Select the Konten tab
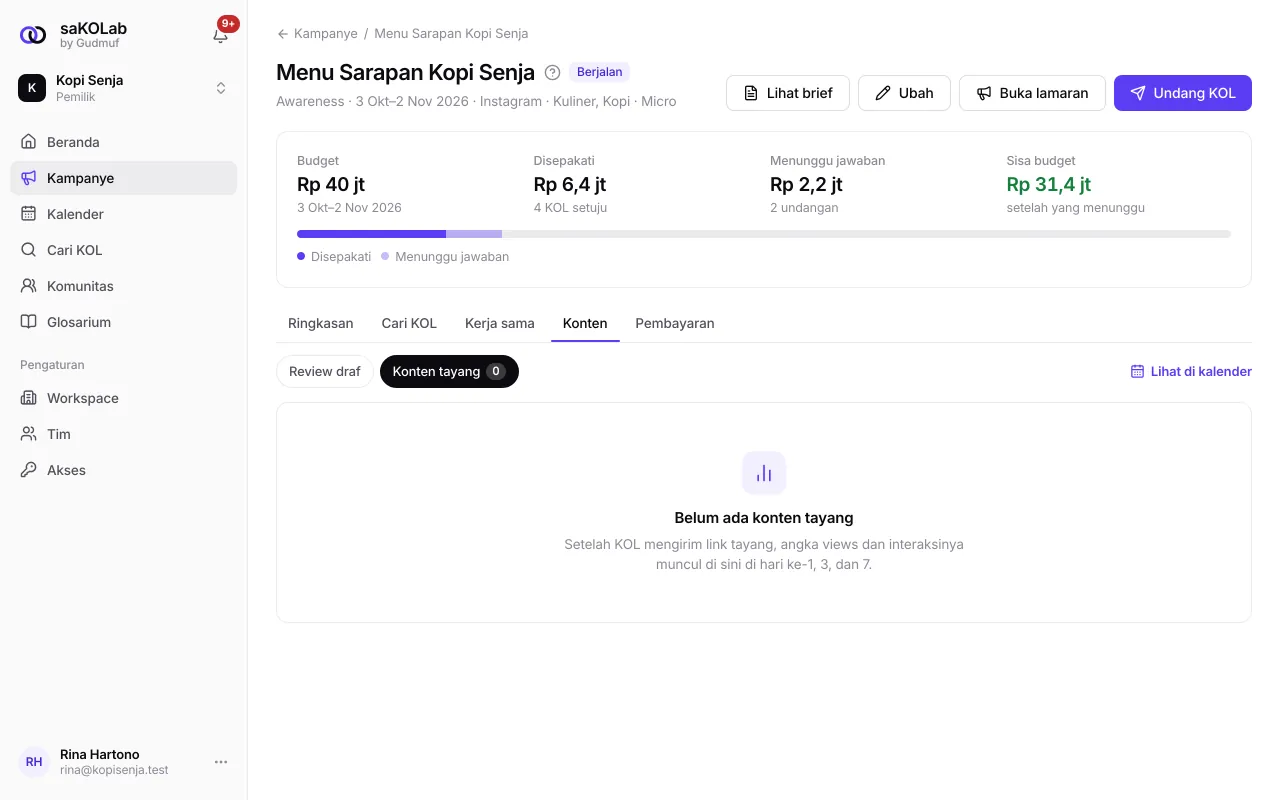The image size is (1280, 800). 585,323
